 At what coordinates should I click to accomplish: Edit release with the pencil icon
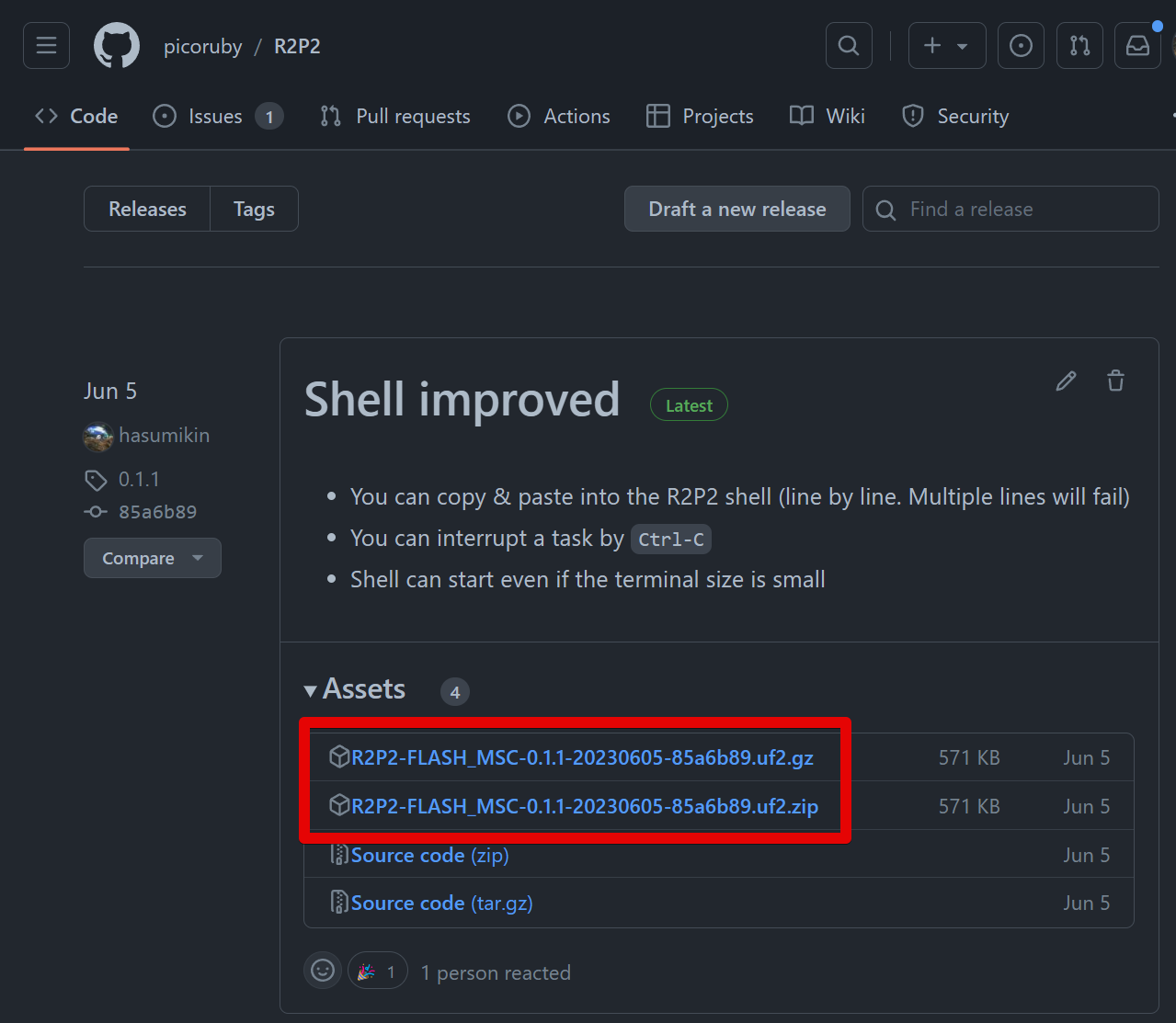[x=1066, y=381]
